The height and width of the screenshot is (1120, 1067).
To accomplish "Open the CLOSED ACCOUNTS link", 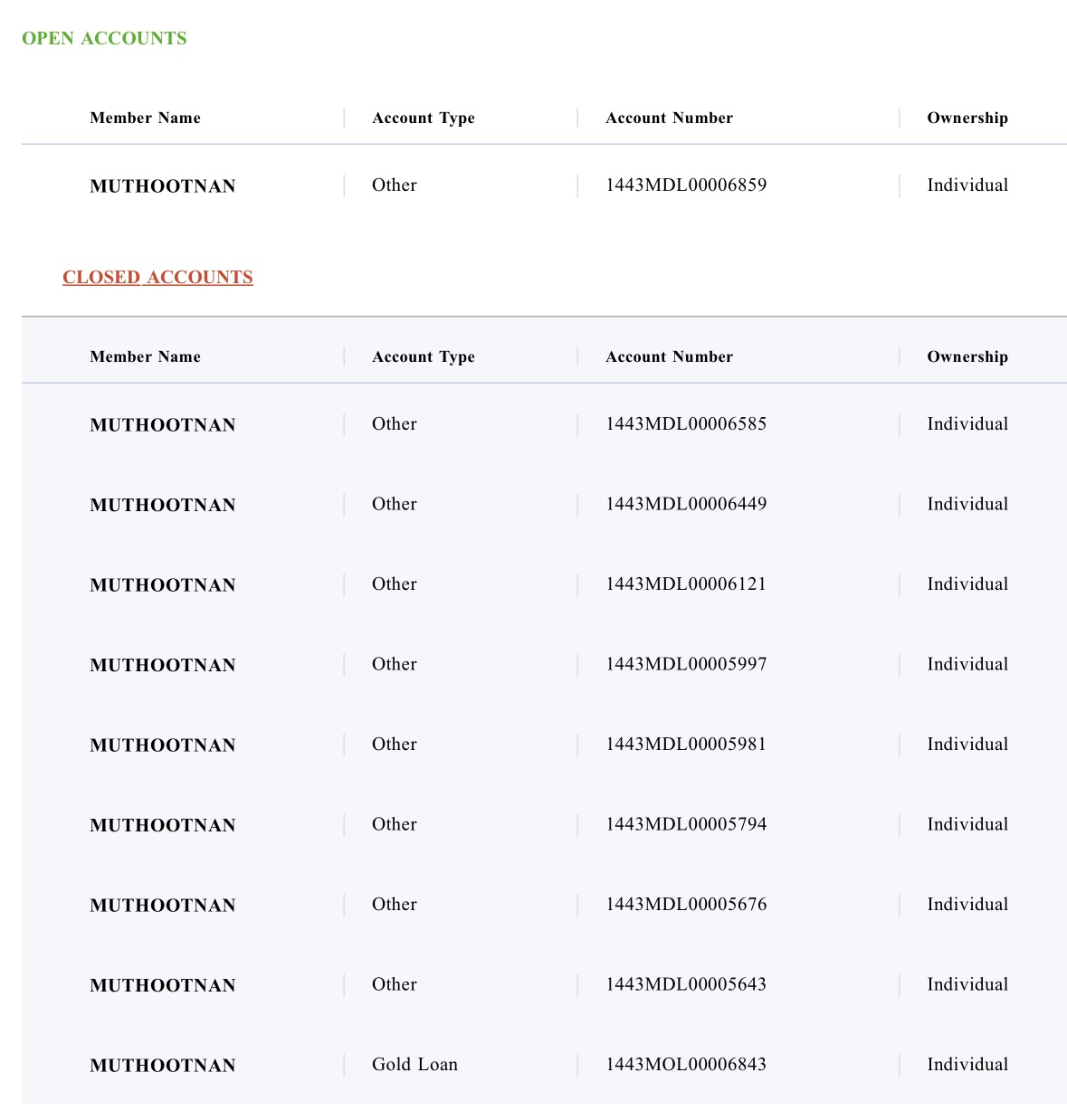I will point(157,278).
